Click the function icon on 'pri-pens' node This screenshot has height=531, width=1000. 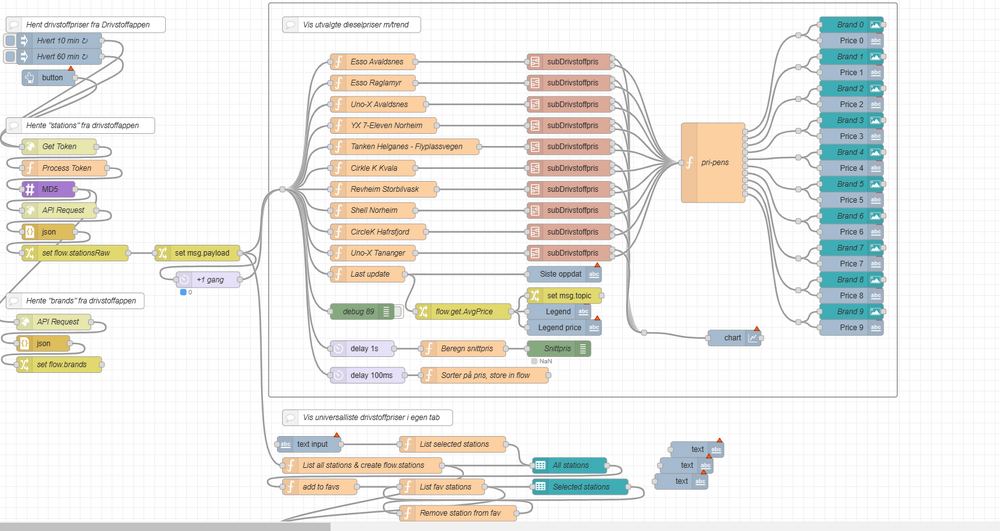coord(690,162)
